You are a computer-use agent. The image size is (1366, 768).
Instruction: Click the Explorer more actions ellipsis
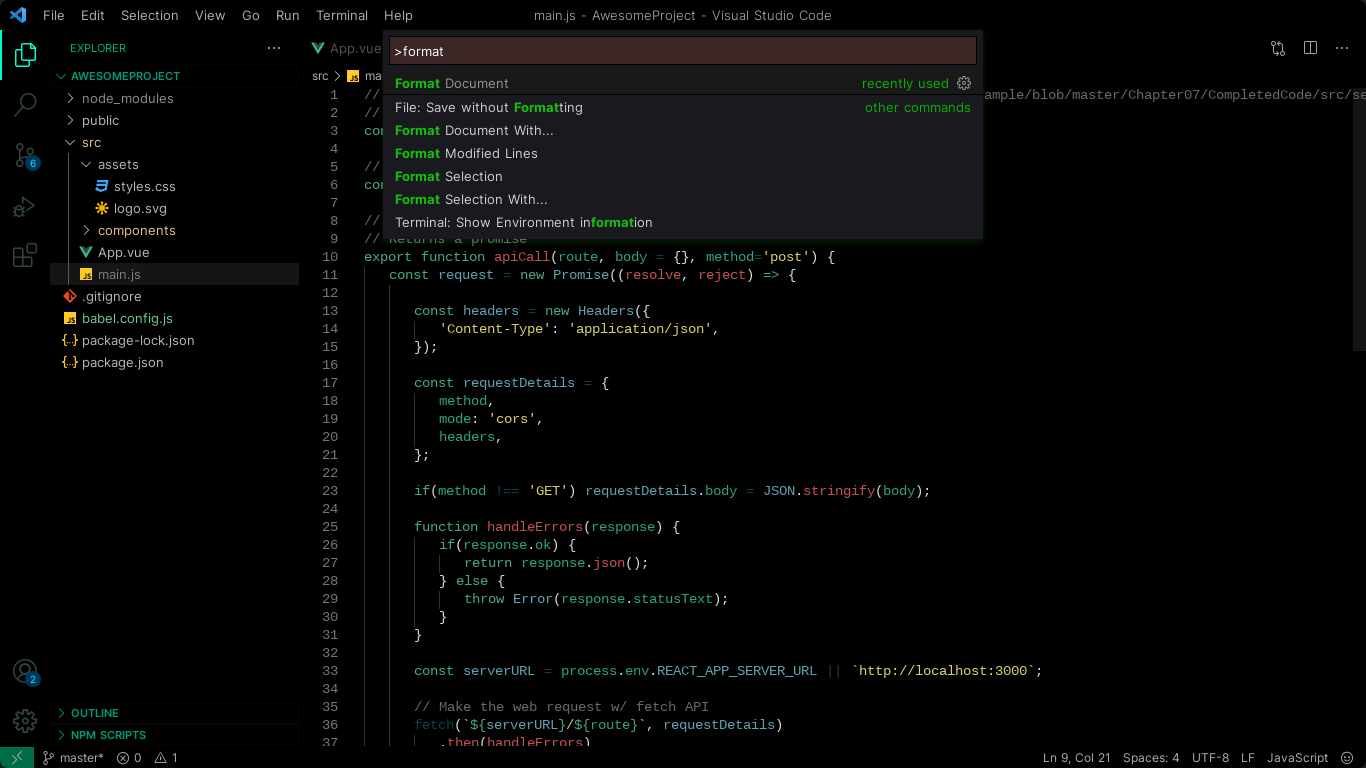click(x=274, y=48)
